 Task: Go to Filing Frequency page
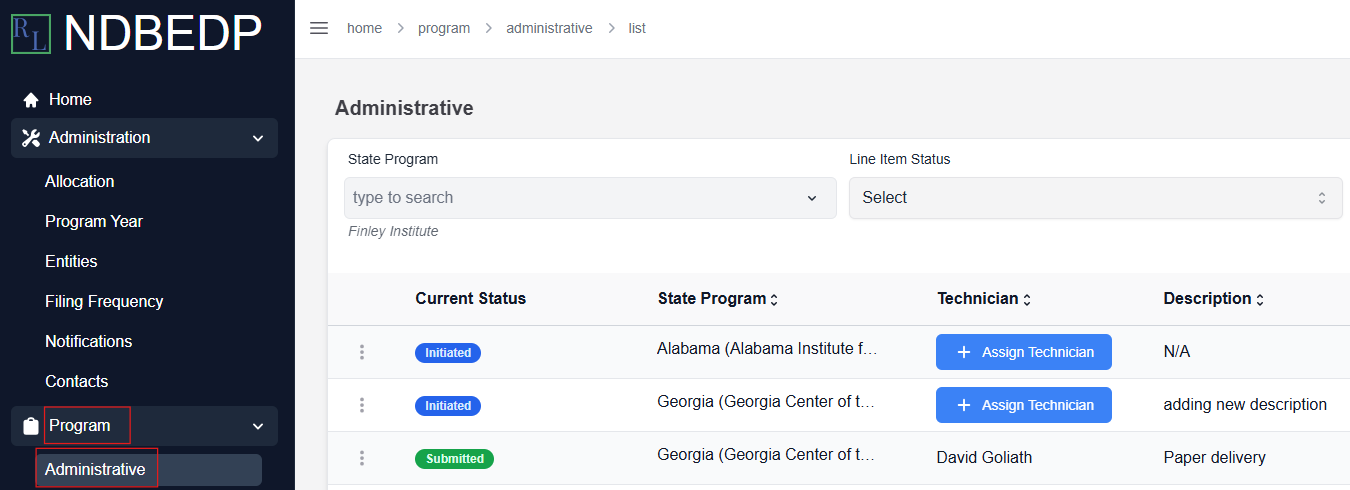(x=104, y=301)
